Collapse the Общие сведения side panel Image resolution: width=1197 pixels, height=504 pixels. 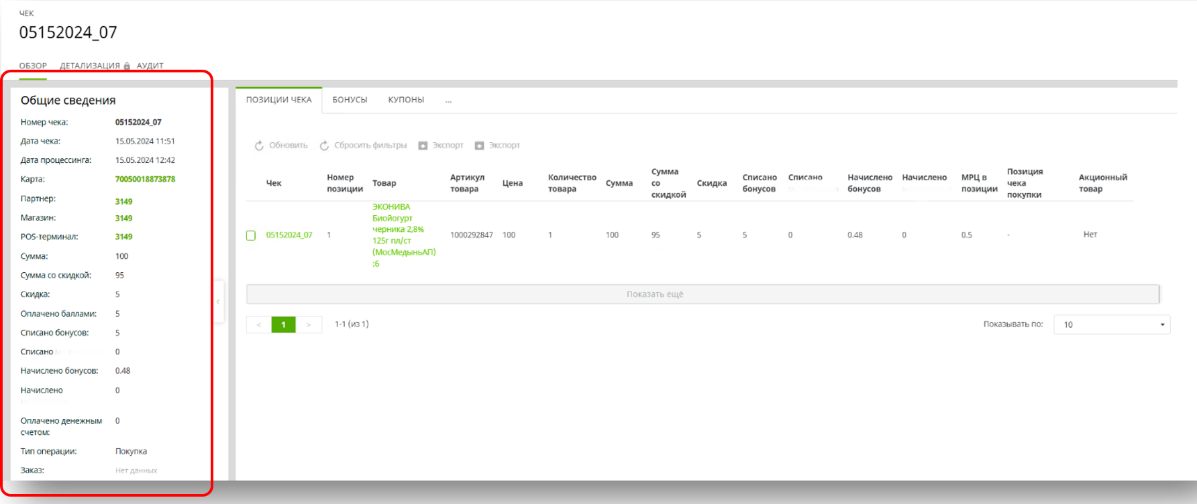pyautogui.click(x=219, y=302)
